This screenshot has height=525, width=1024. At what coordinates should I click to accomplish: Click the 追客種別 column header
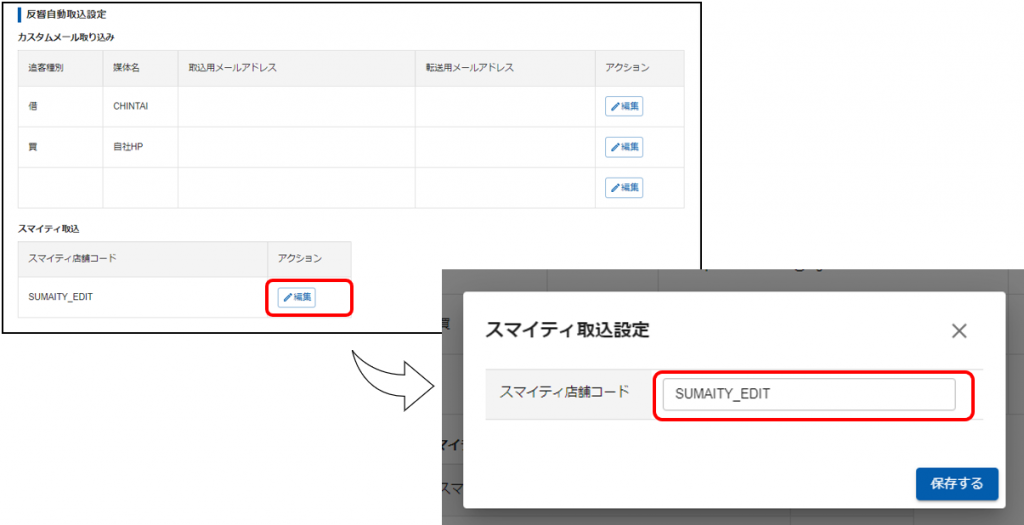pos(46,68)
